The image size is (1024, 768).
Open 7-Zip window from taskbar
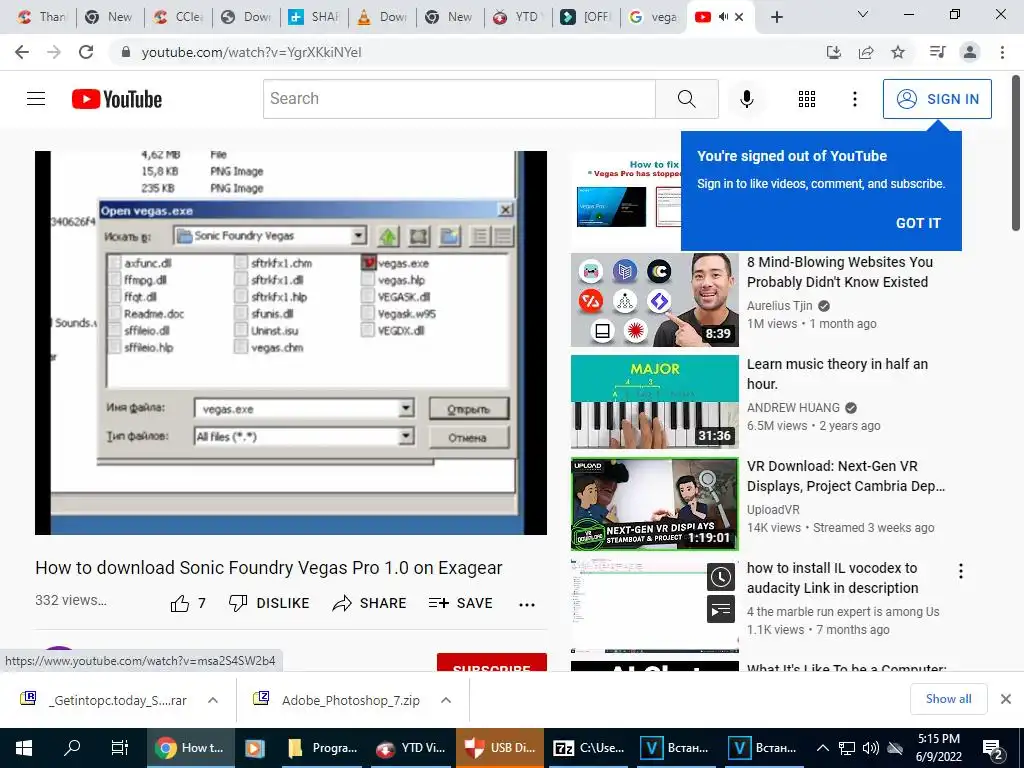point(588,748)
